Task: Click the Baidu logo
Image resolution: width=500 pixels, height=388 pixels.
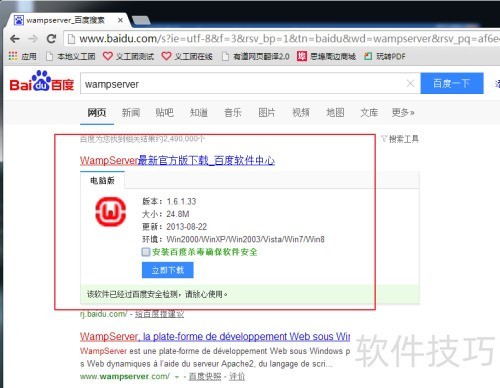Action: [x=42, y=81]
